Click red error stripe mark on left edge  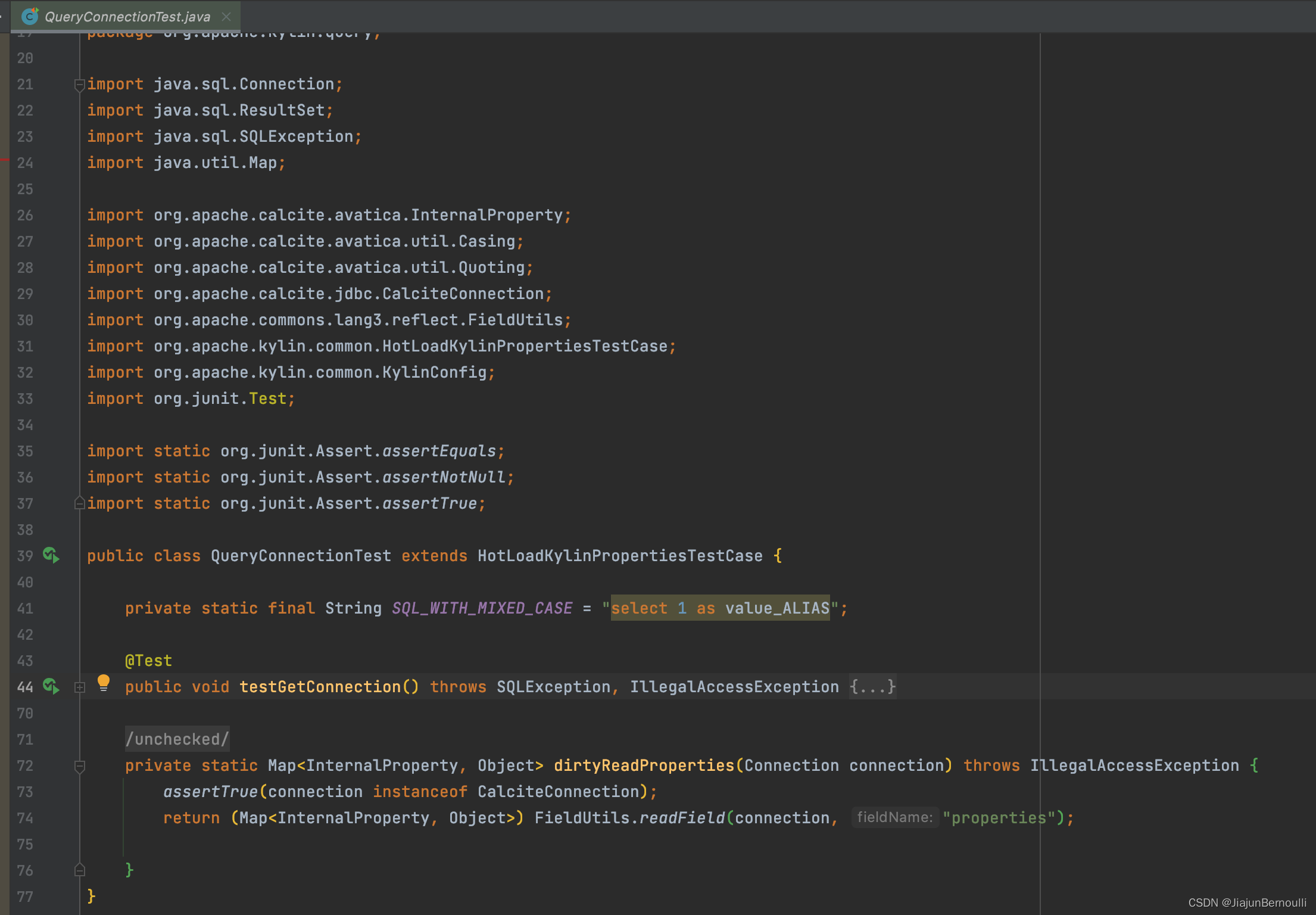tap(4, 159)
